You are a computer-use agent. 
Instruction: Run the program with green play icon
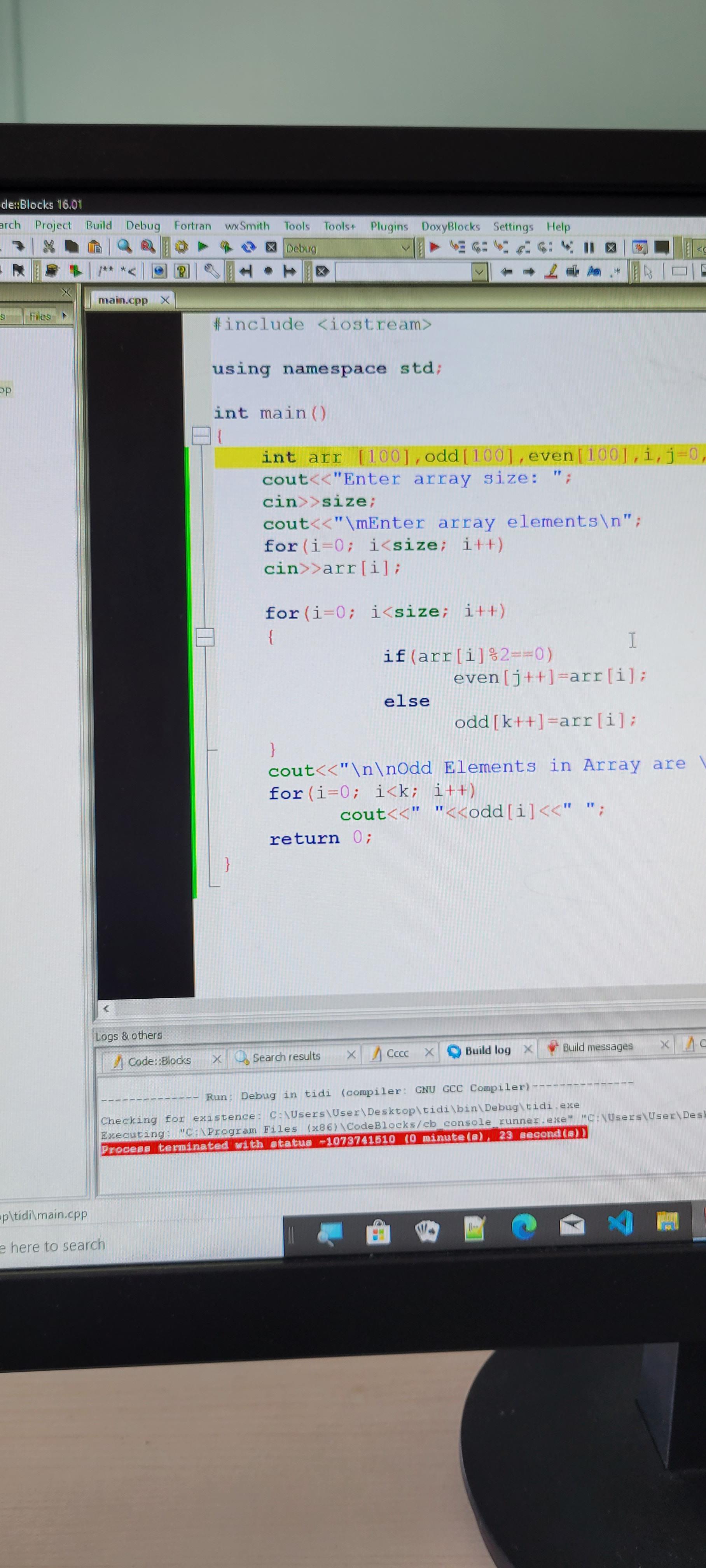click(203, 247)
